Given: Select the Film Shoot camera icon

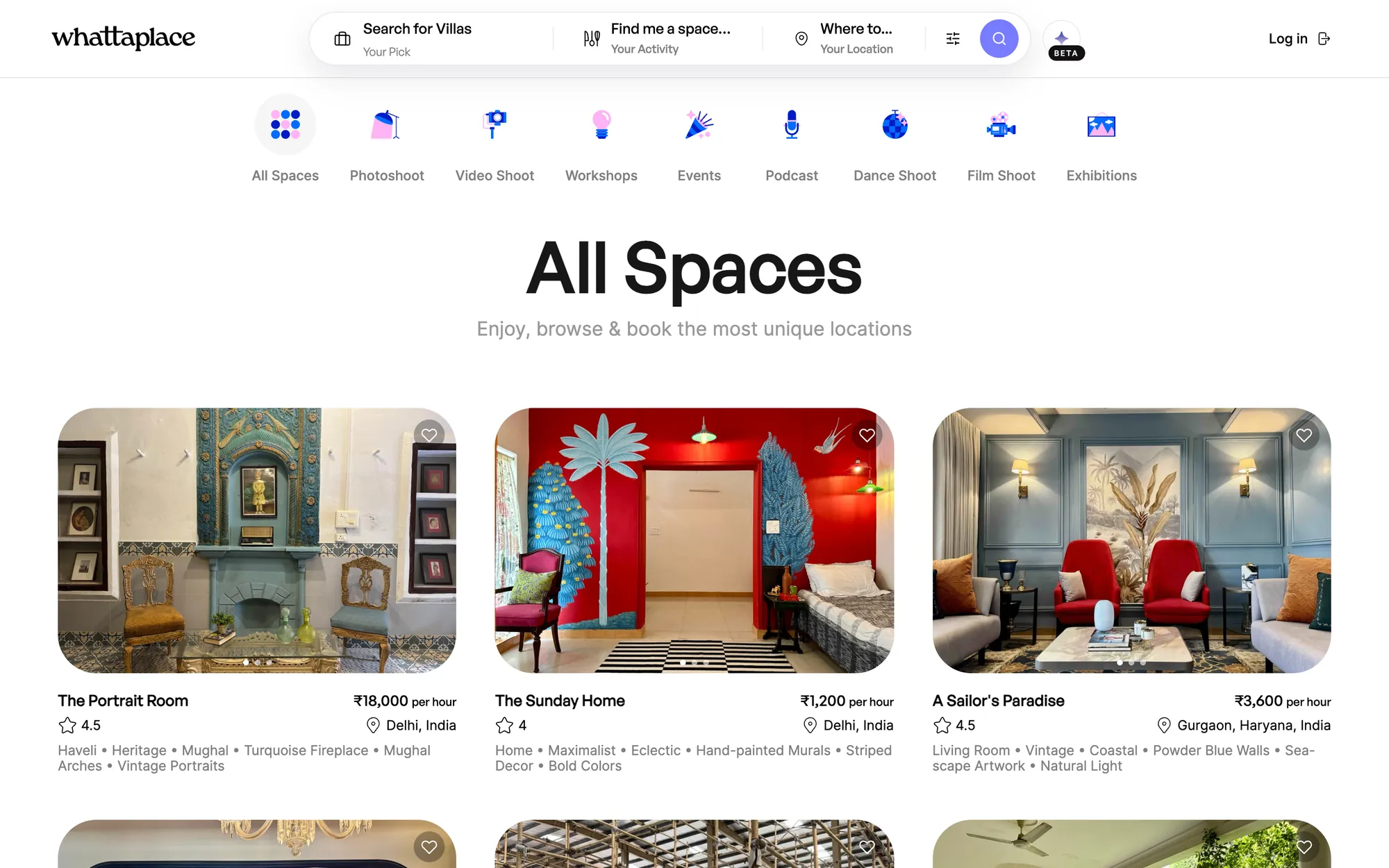Looking at the screenshot, I should tap(1001, 125).
